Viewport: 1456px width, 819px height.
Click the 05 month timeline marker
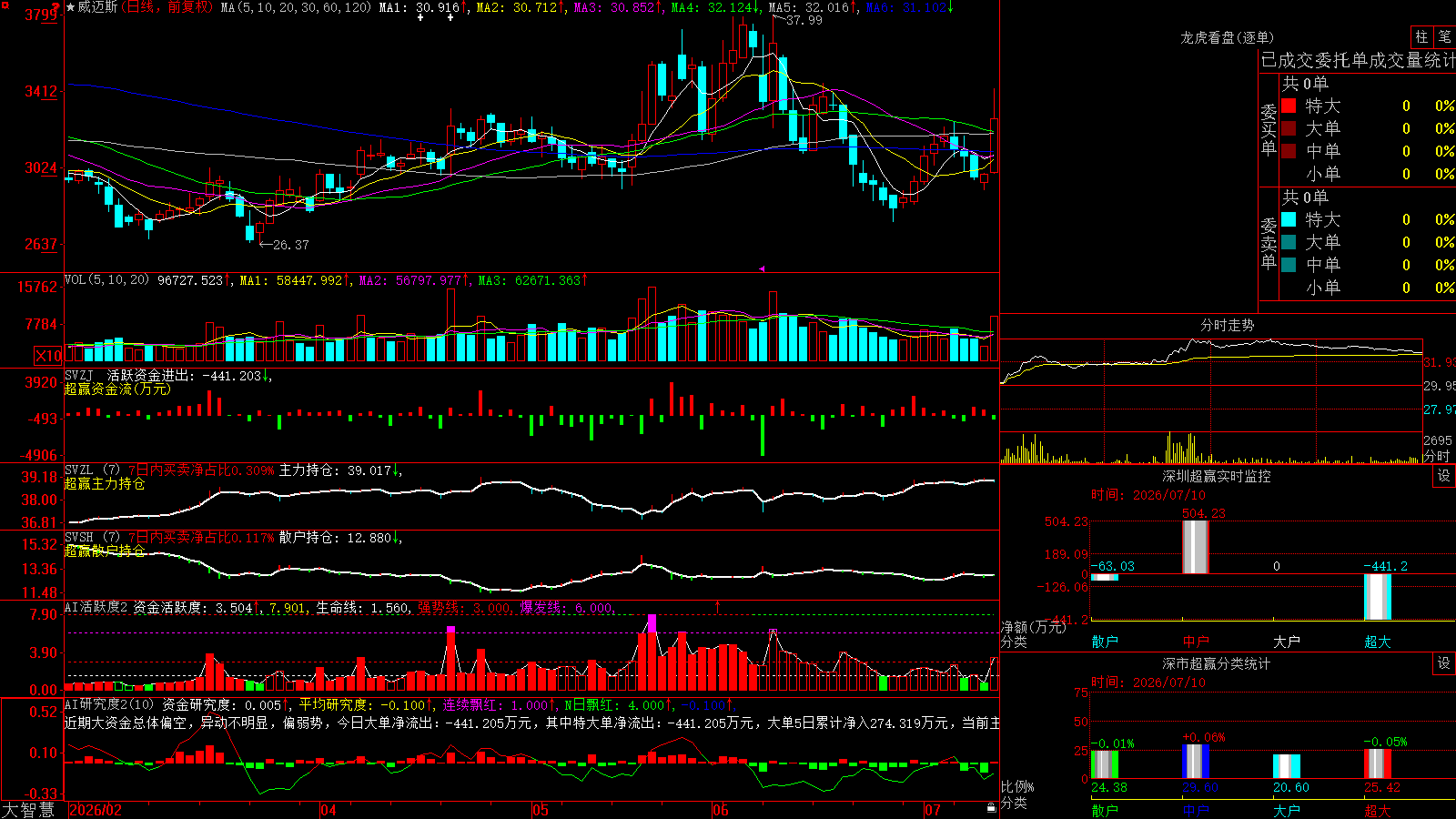[541, 810]
